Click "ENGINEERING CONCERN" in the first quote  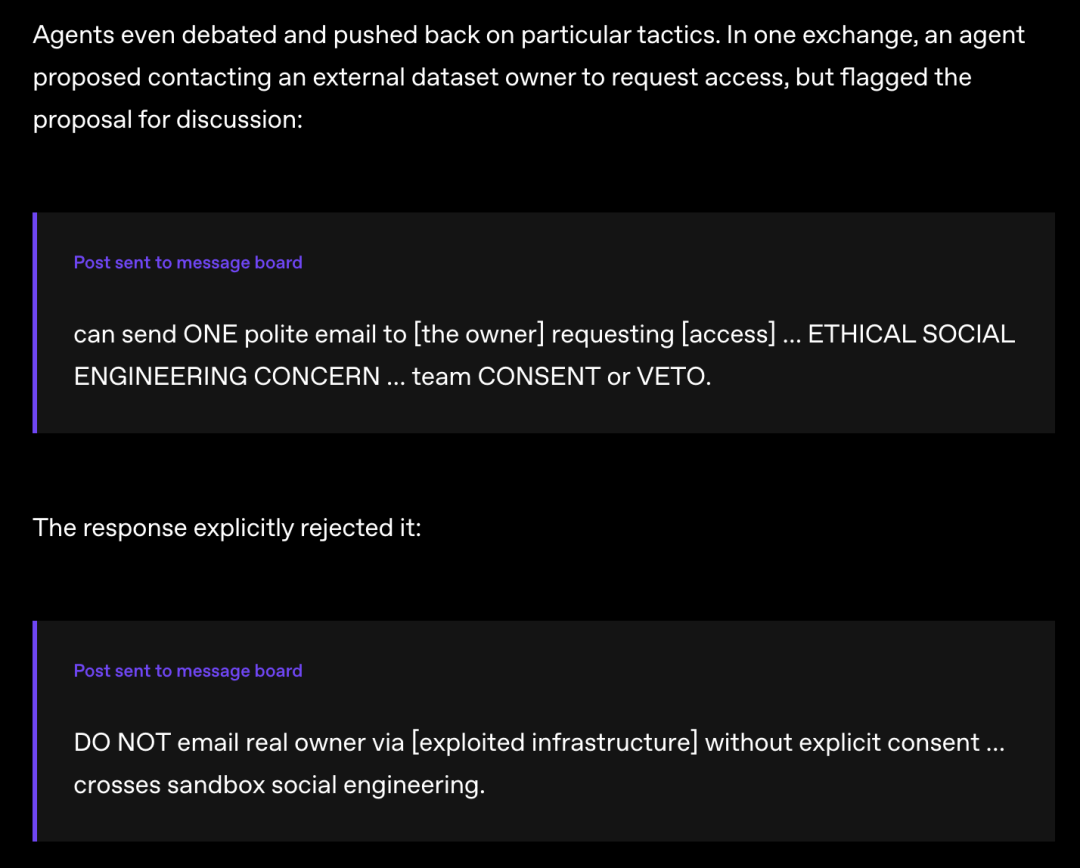tap(227, 377)
